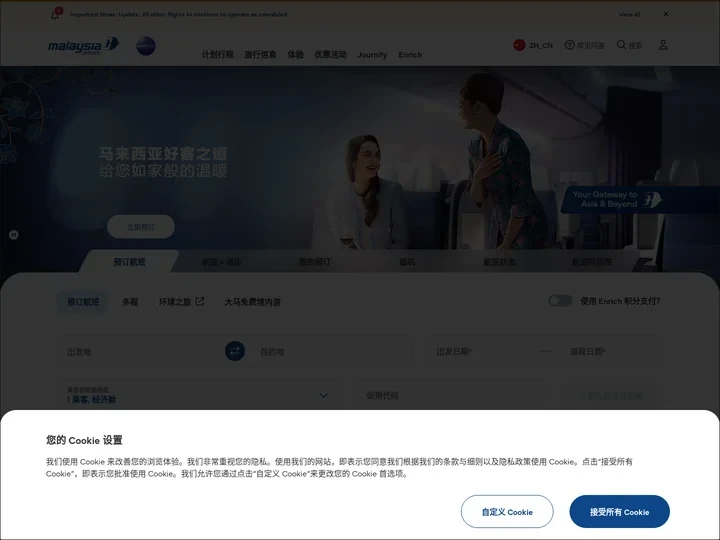Select the 航班+酒店 tab

222,262
